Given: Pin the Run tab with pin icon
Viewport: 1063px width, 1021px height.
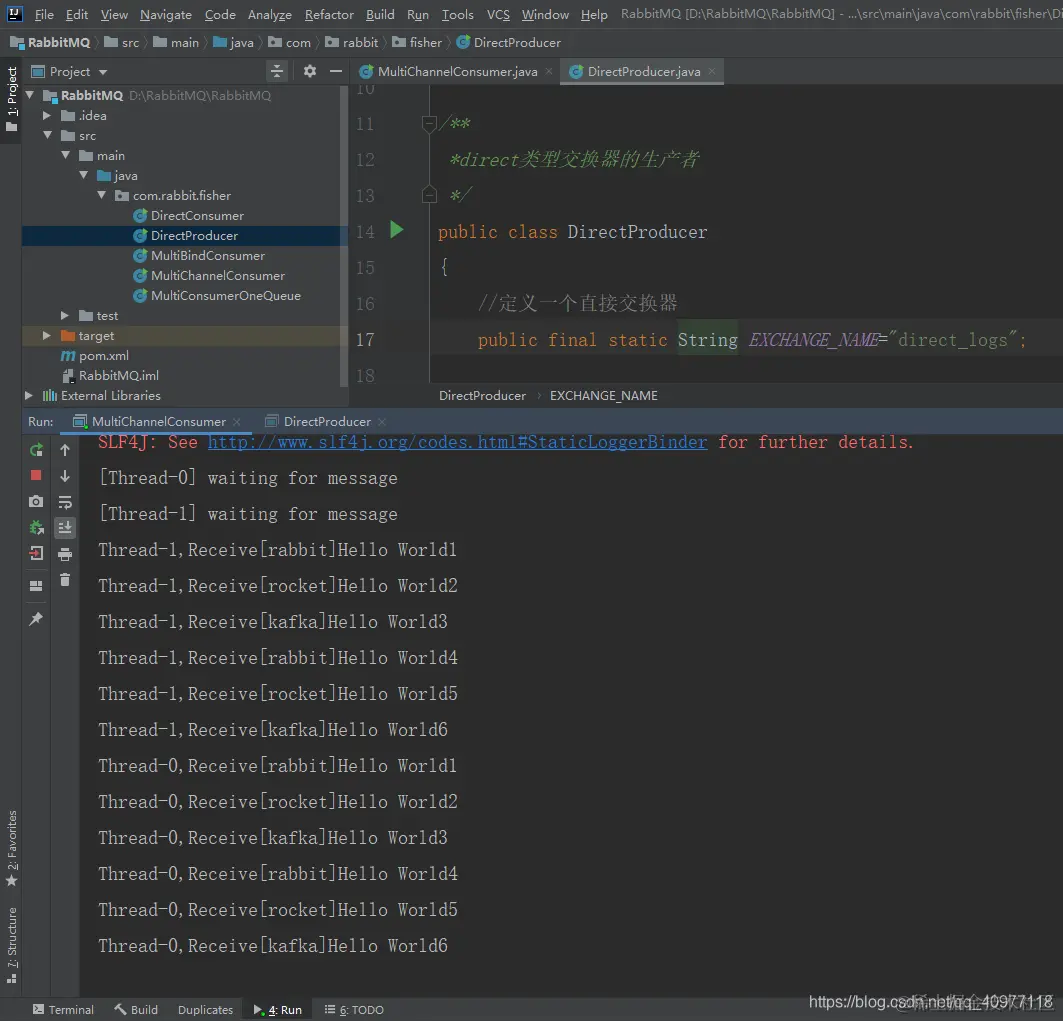Looking at the screenshot, I should pyautogui.click(x=37, y=620).
